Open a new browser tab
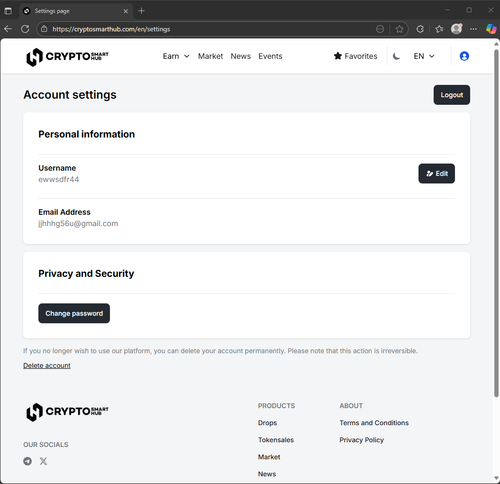The height and width of the screenshot is (484, 500). point(141,11)
